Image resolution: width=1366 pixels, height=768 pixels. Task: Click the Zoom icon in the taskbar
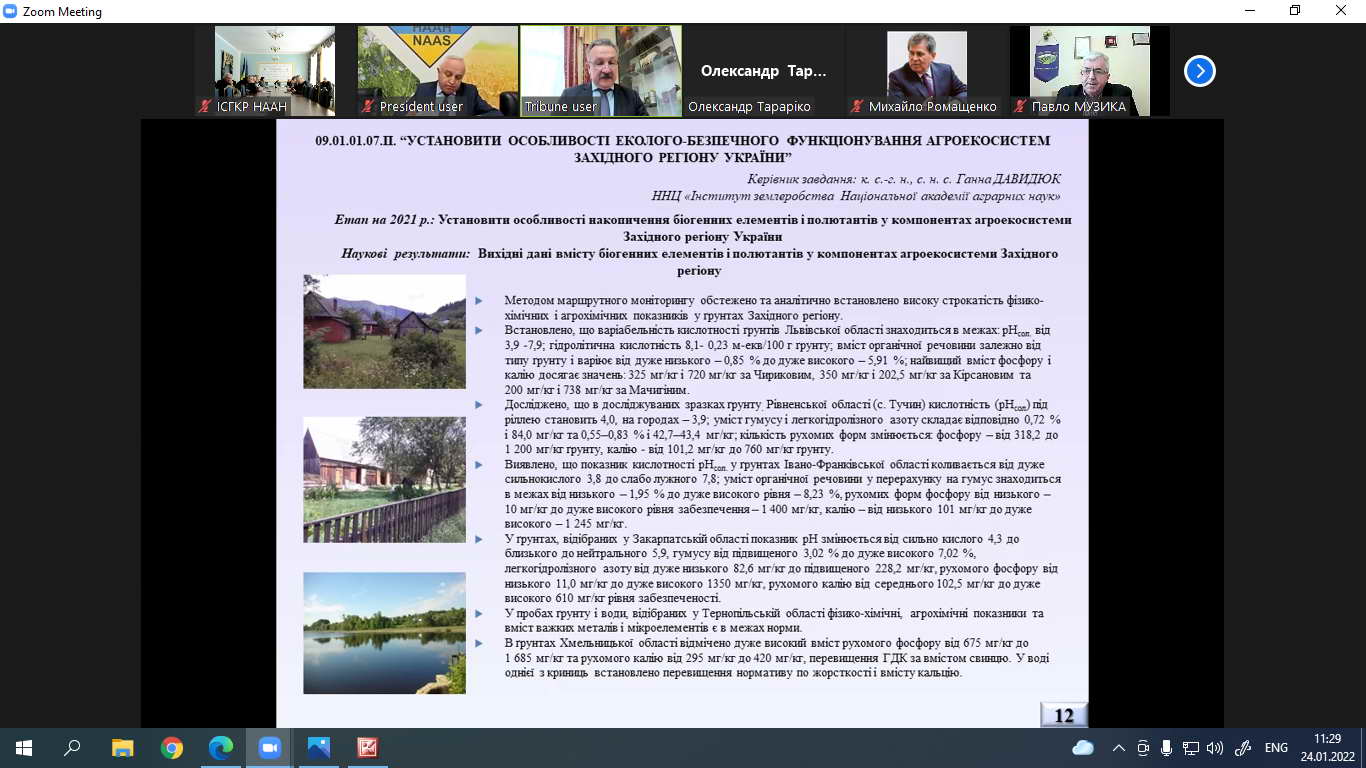(269, 747)
